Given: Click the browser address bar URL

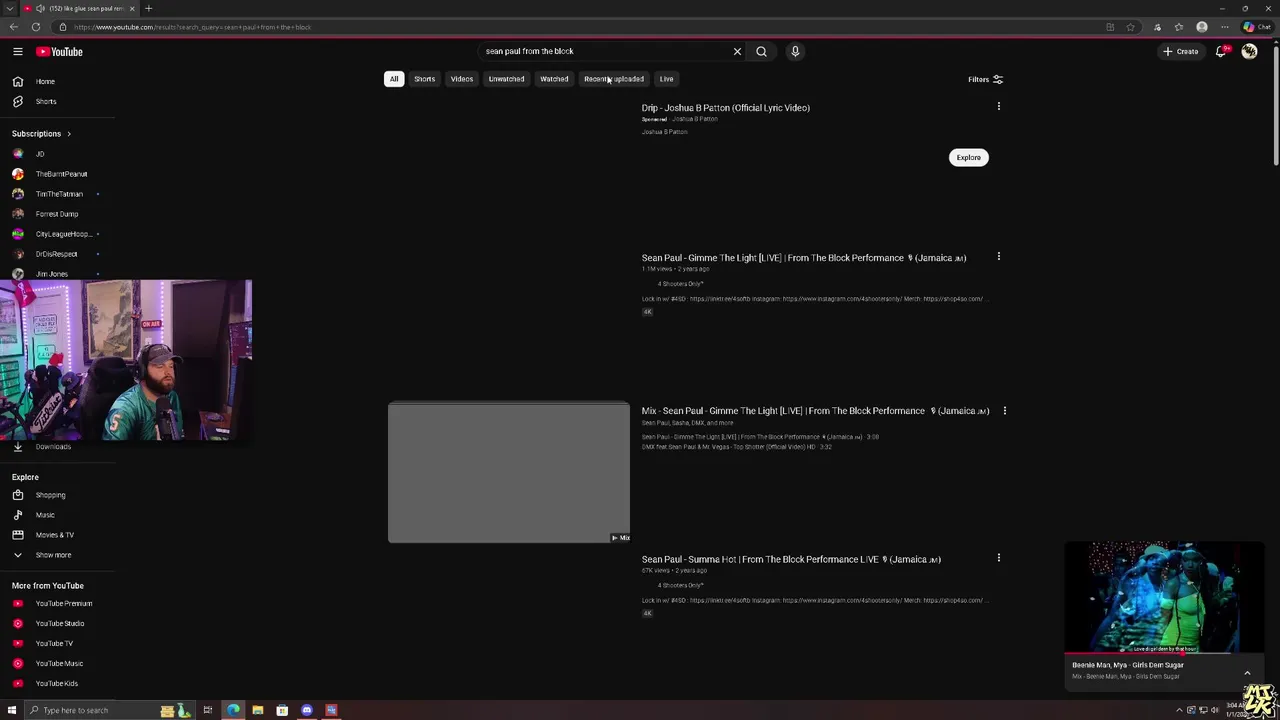Looking at the screenshot, I should pyautogui.click(x=192, y=27).
